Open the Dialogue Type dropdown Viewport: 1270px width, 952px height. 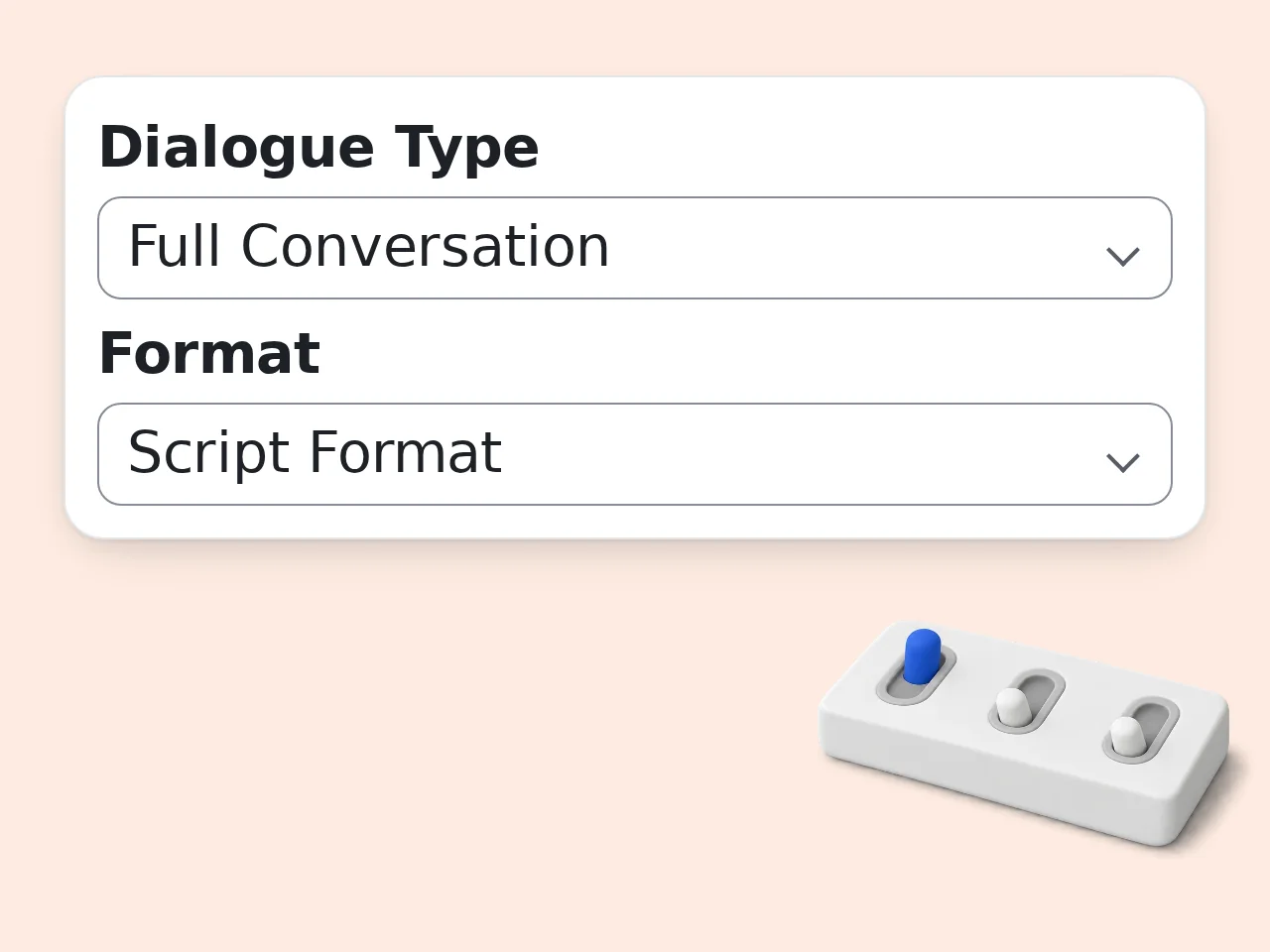pos(635,248)
